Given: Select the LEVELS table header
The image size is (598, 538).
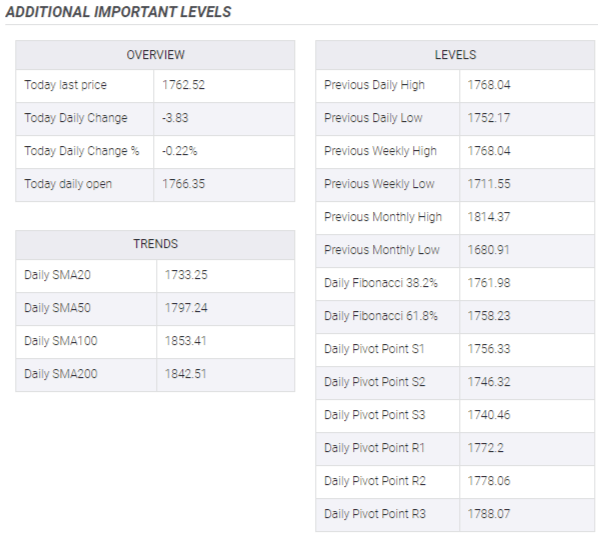Looking at the screenshot, I should [455, 55].
